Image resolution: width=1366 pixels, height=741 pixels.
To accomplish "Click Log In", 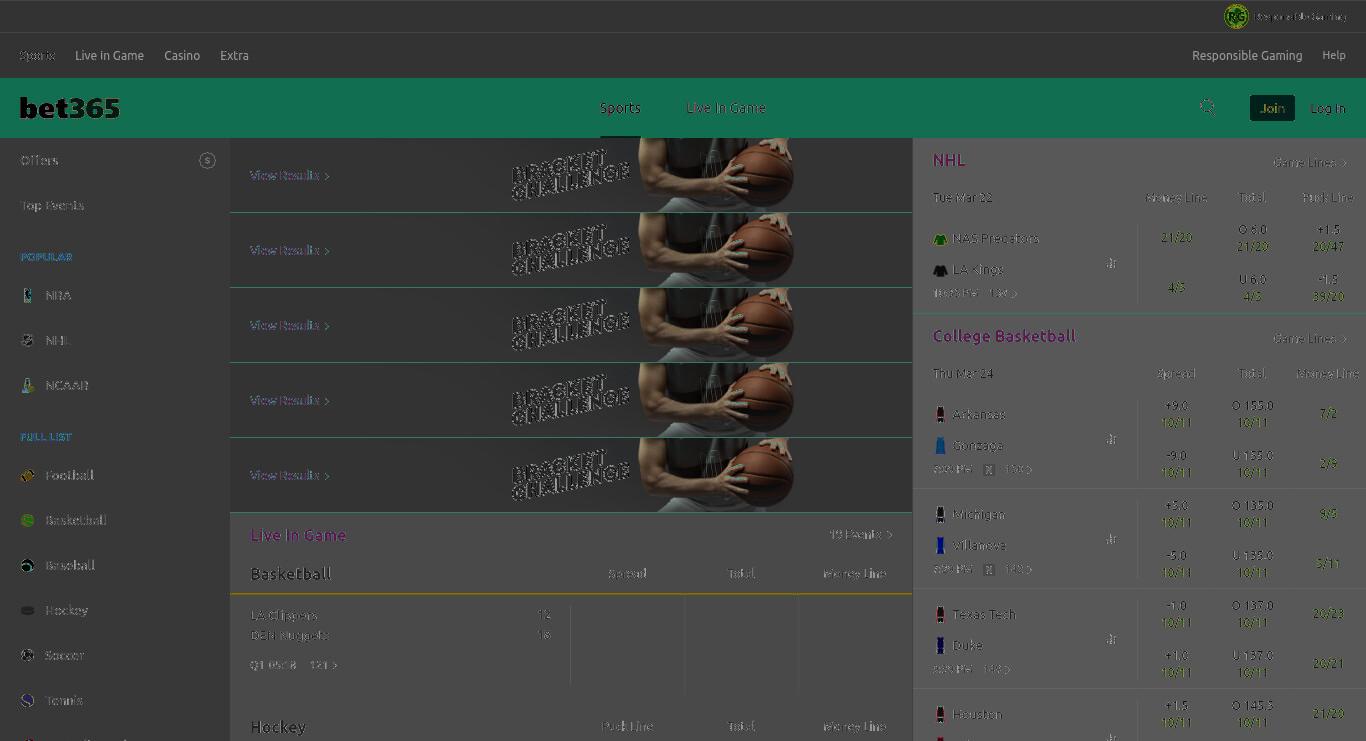I will (1328, 108).
